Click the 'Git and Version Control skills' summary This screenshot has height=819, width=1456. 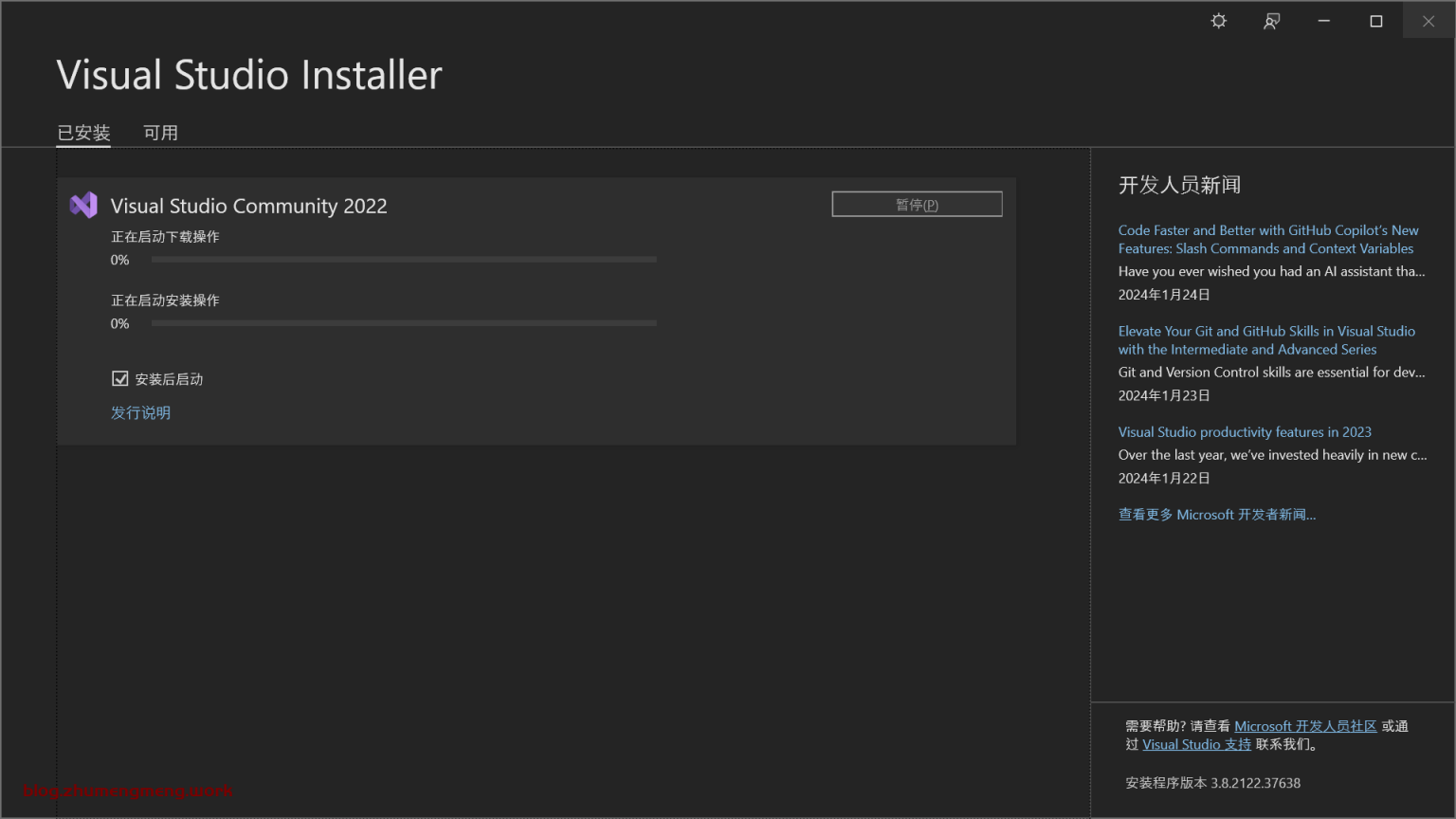coord(1272,372)
